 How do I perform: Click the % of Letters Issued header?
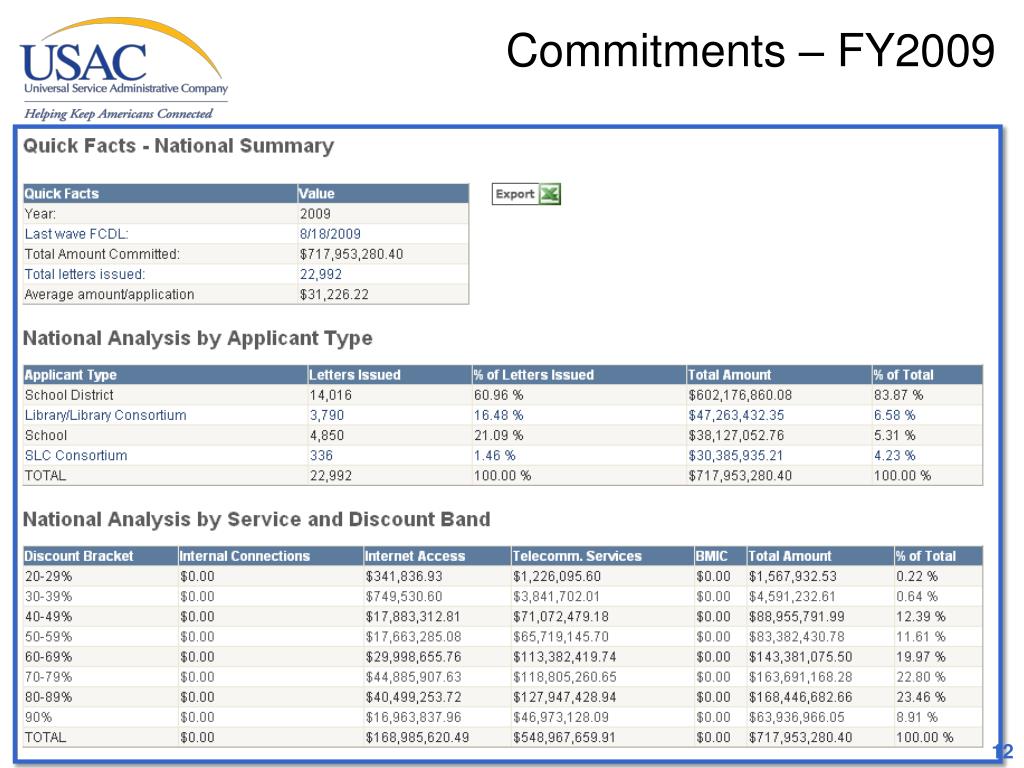579,375
